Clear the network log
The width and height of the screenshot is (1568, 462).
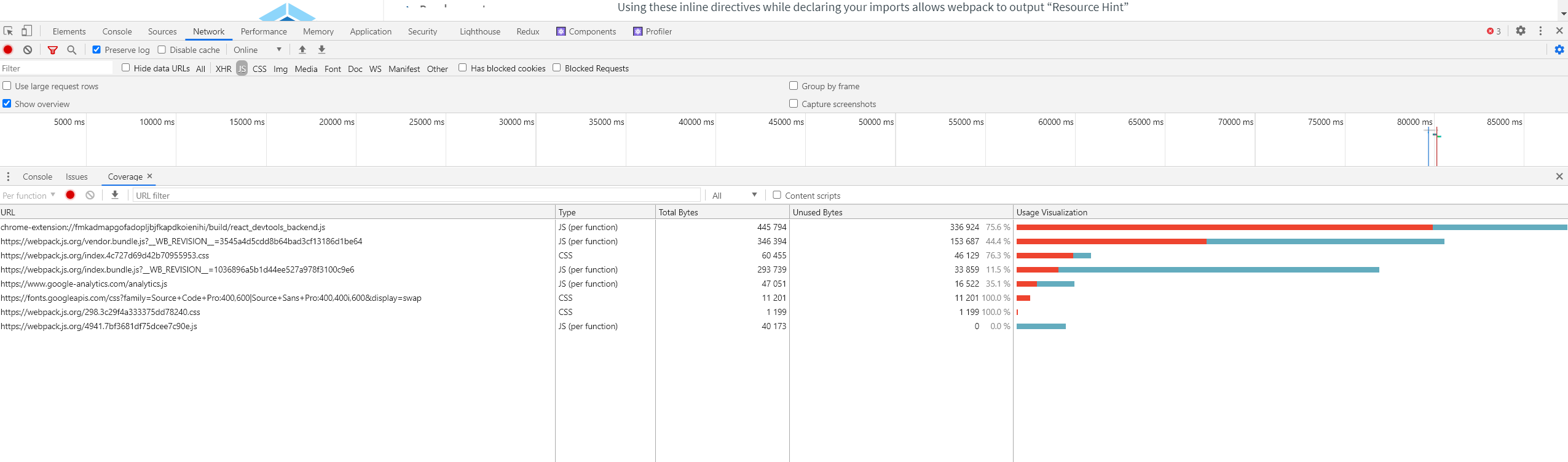pos(28,50)
